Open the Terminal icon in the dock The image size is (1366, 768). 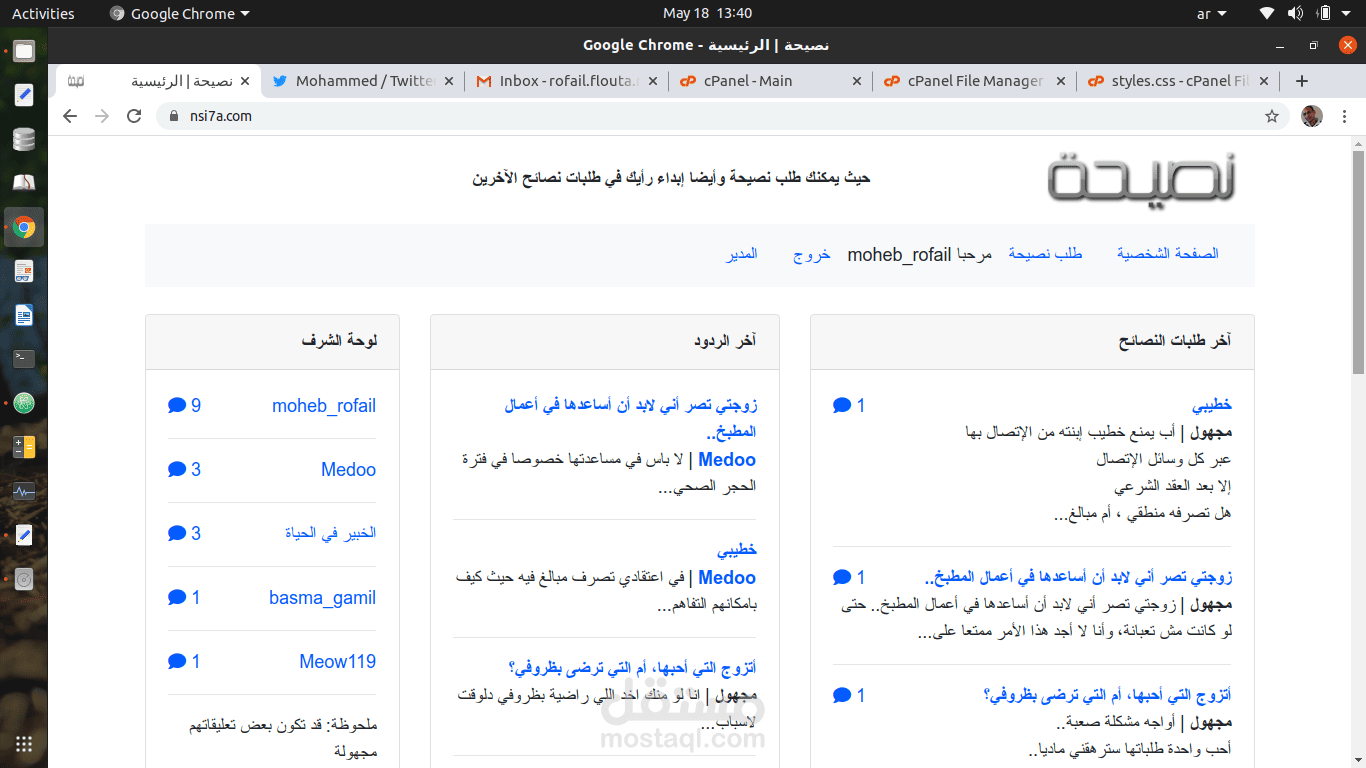coord(24,359)
